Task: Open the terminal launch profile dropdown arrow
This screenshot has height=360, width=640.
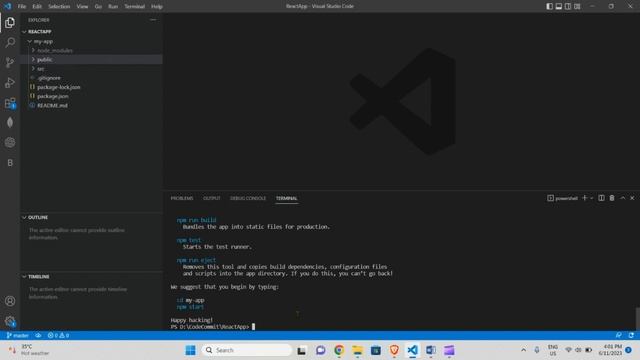Action: (x=591, y=198)
